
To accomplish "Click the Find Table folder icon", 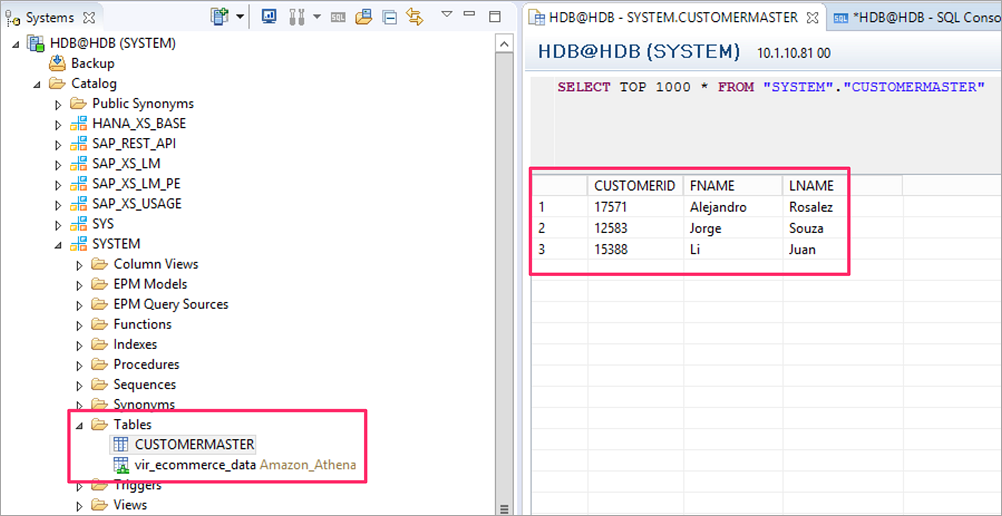I will click(x=363, y=17).
